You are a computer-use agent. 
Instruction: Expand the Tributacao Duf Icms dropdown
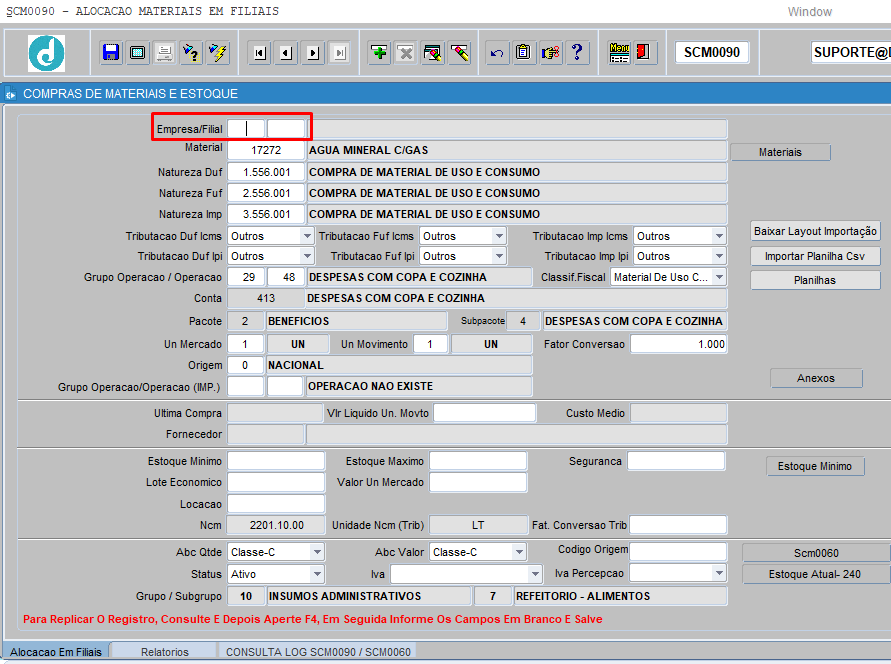point(307,236)
